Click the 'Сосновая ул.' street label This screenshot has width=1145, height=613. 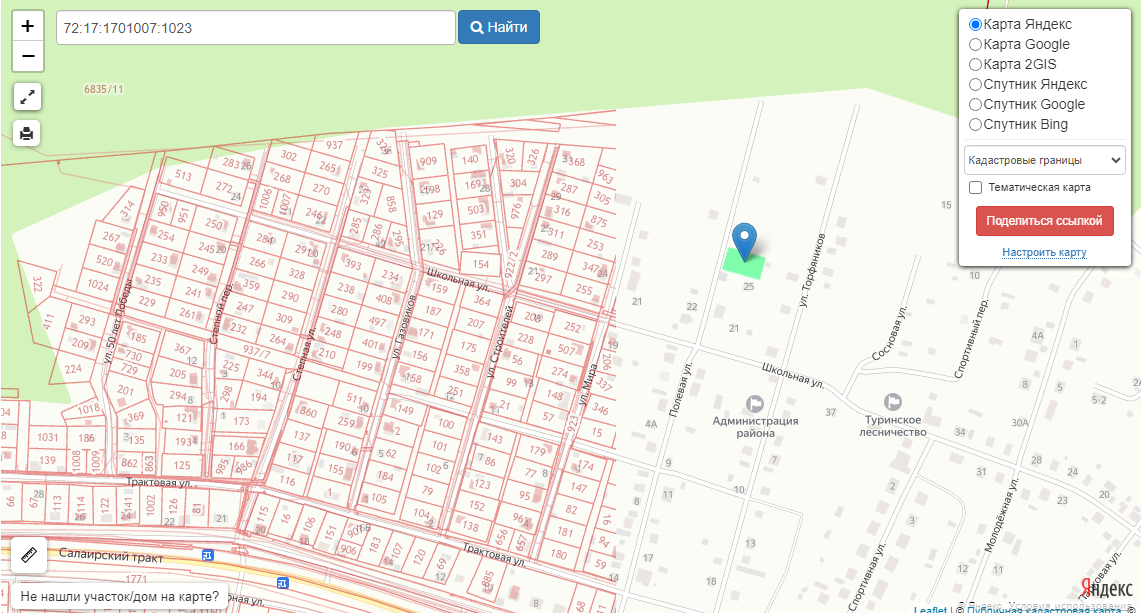(889, 333)
